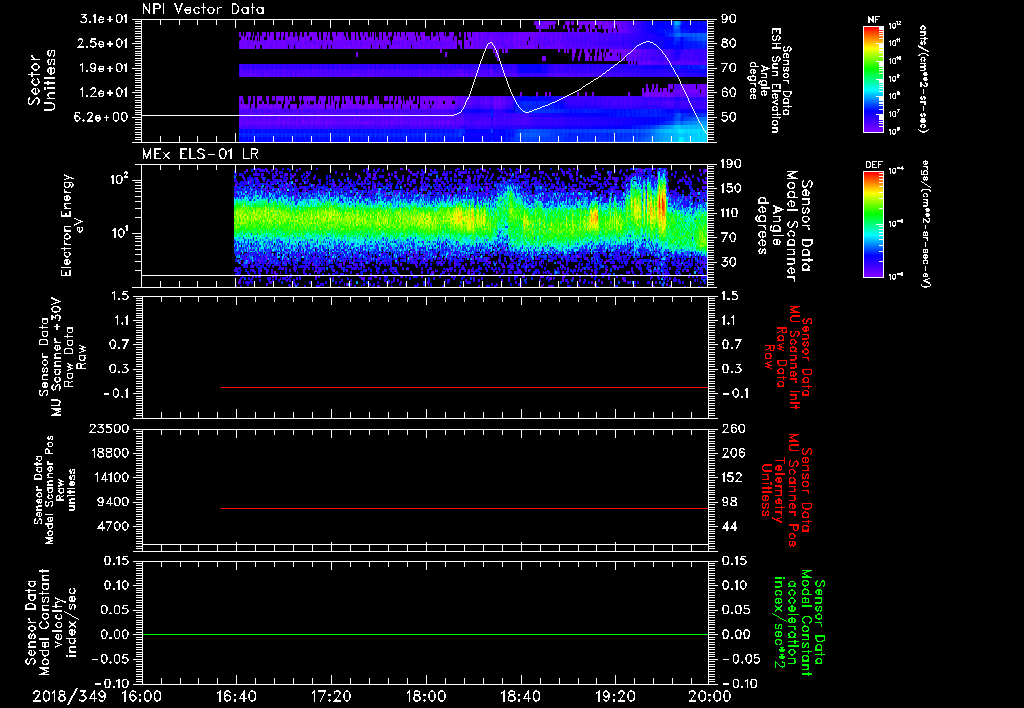
Task: Click the 152 telemetry tick label
Action: (x=732, y=477)
